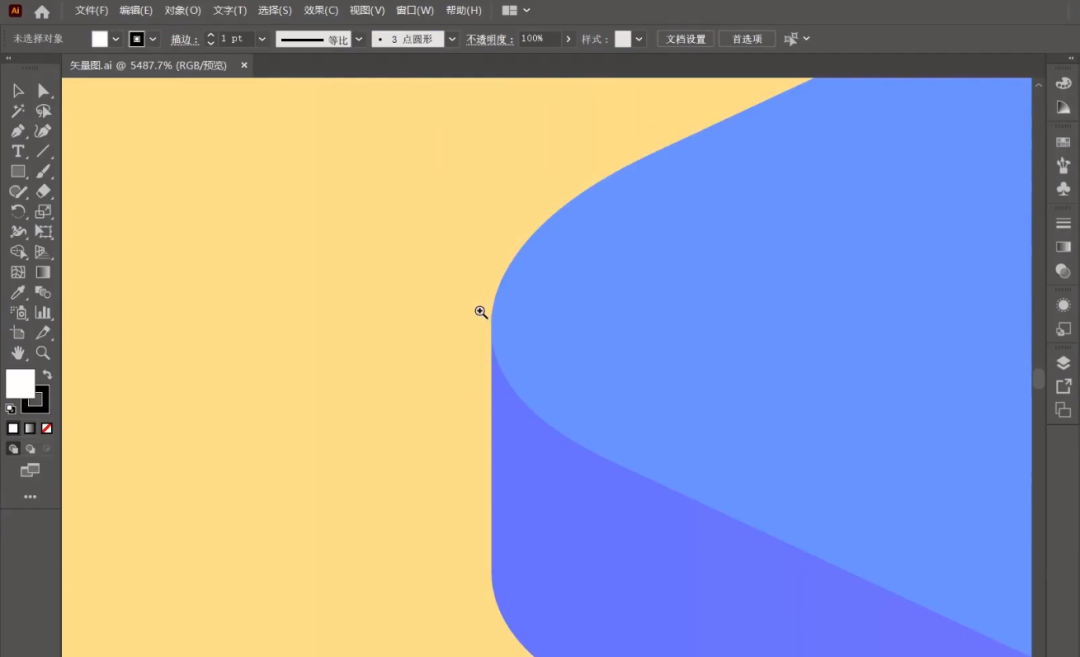Expand the 3 点圆形 brush dropdown
Image resolution: width=1080 pixels, height=657 pixels.
click(x=452, y=39)
